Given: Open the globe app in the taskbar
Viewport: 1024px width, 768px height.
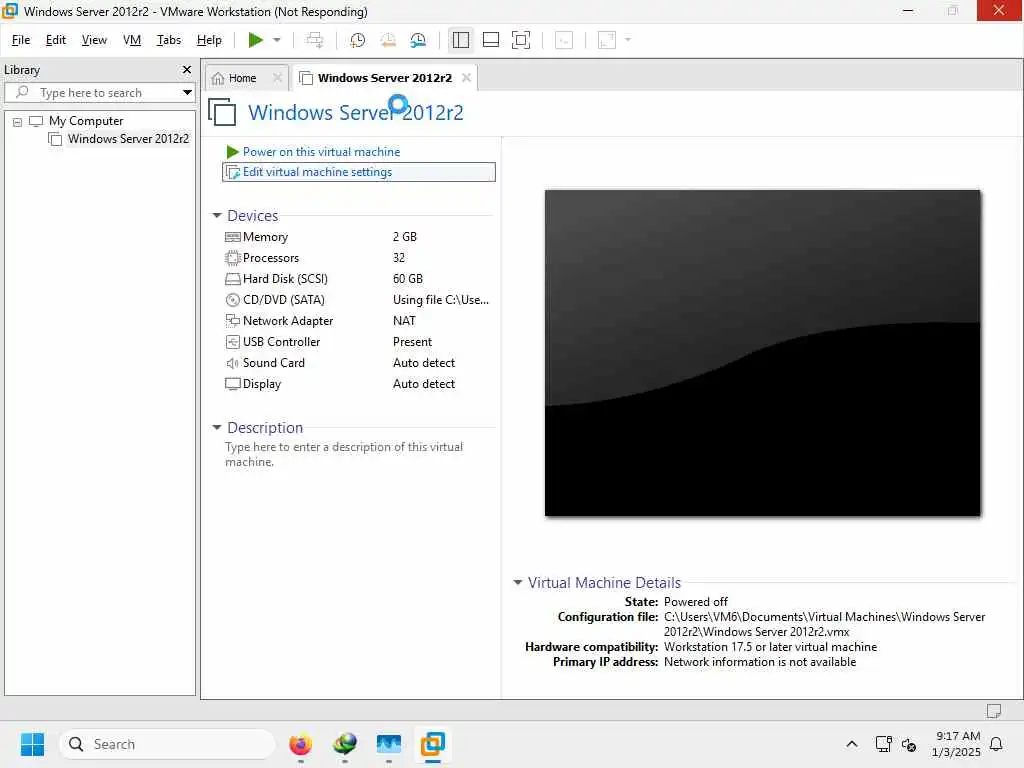Looking at the screenshot, I should [x=345, y=744].
